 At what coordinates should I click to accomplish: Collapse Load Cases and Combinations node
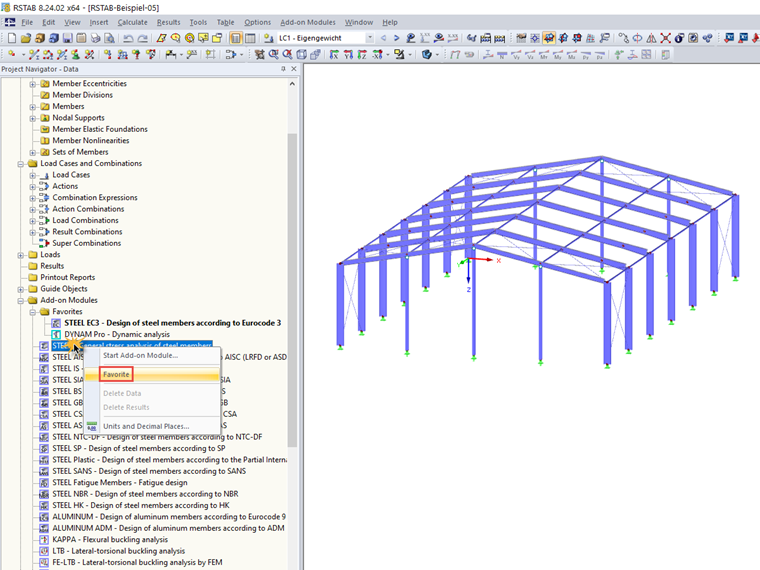pos(20,164)
